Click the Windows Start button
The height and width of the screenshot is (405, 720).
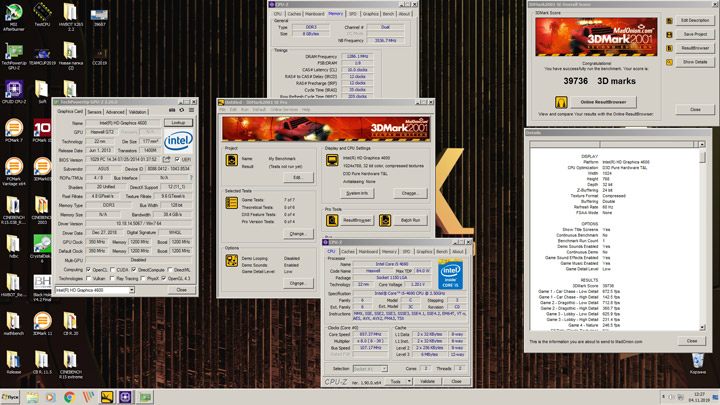click(10, 397)
